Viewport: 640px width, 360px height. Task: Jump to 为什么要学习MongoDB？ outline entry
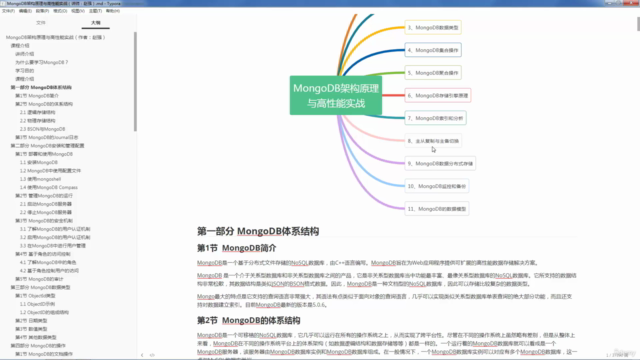[x=42, y=62]
